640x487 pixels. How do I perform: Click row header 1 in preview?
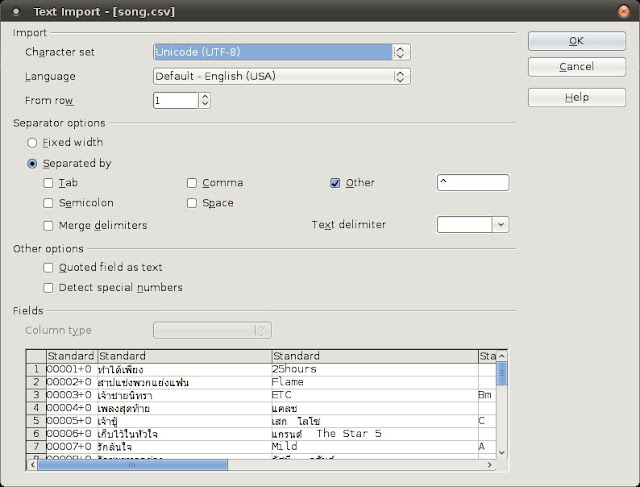(x=36, y=369)
